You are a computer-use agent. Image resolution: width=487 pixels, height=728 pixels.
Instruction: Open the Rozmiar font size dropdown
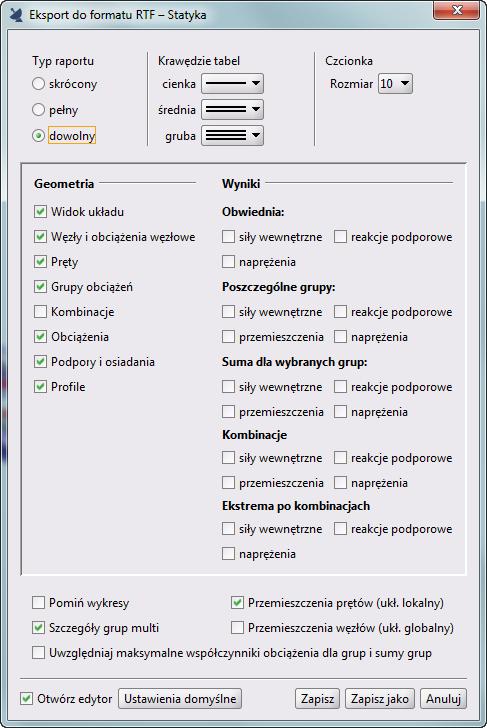click(395, 84)
